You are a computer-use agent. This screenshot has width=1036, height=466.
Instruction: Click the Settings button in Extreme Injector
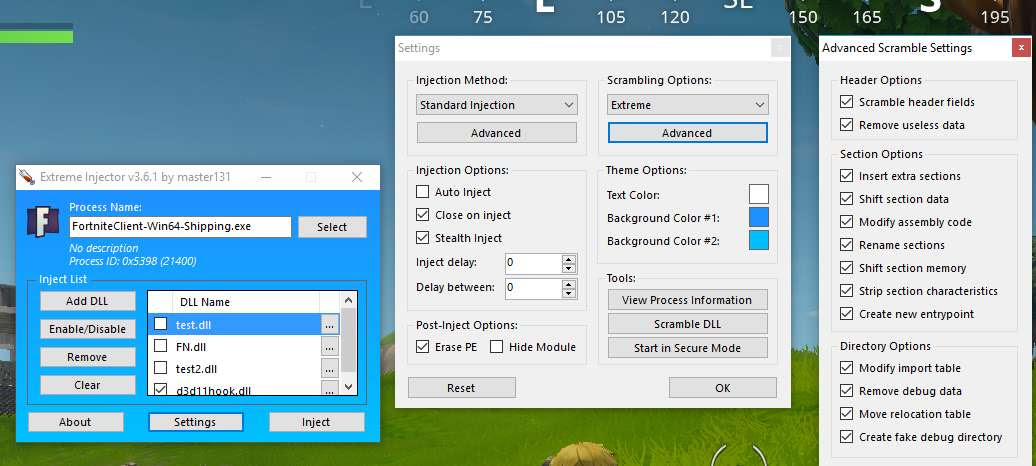196,422
